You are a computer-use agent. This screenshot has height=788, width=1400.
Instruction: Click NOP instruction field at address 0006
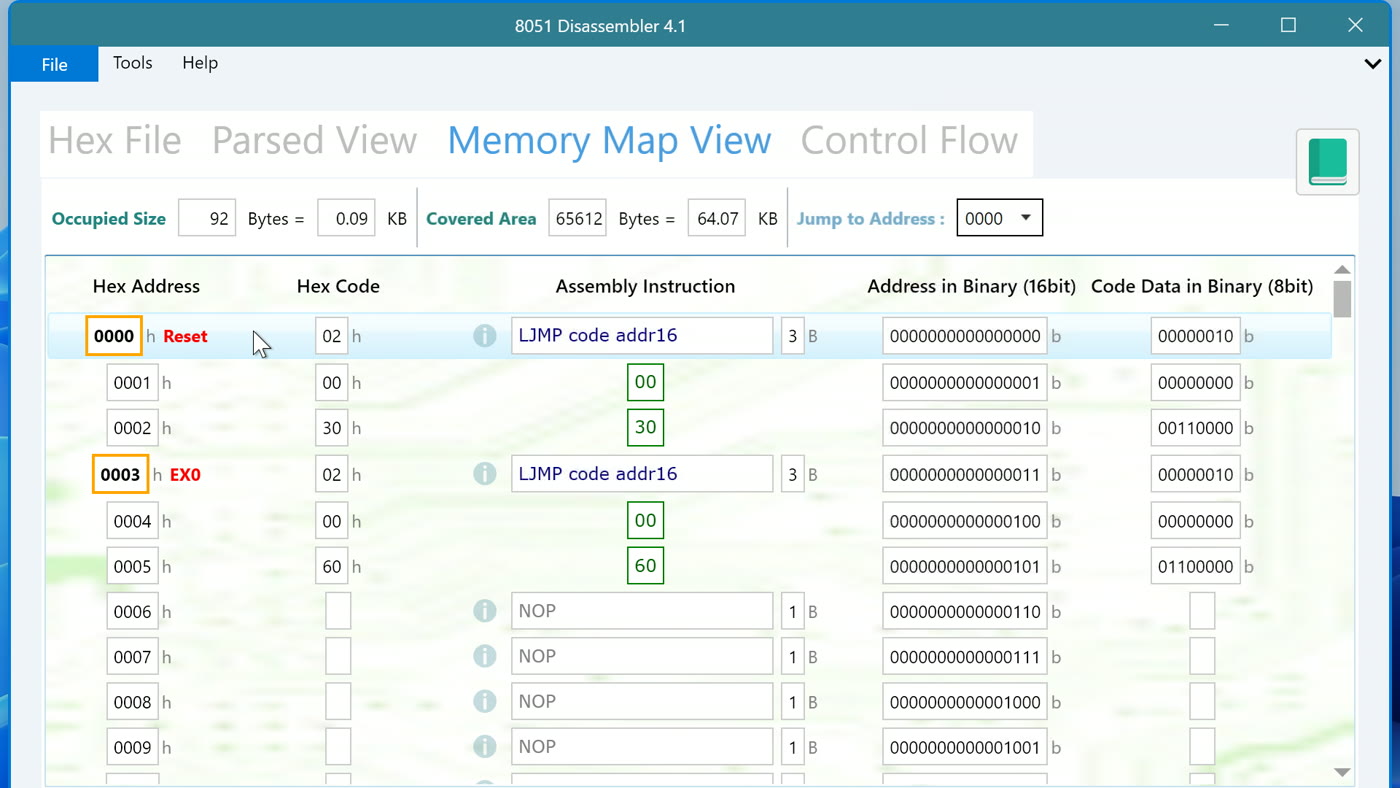tap(642, 611)
